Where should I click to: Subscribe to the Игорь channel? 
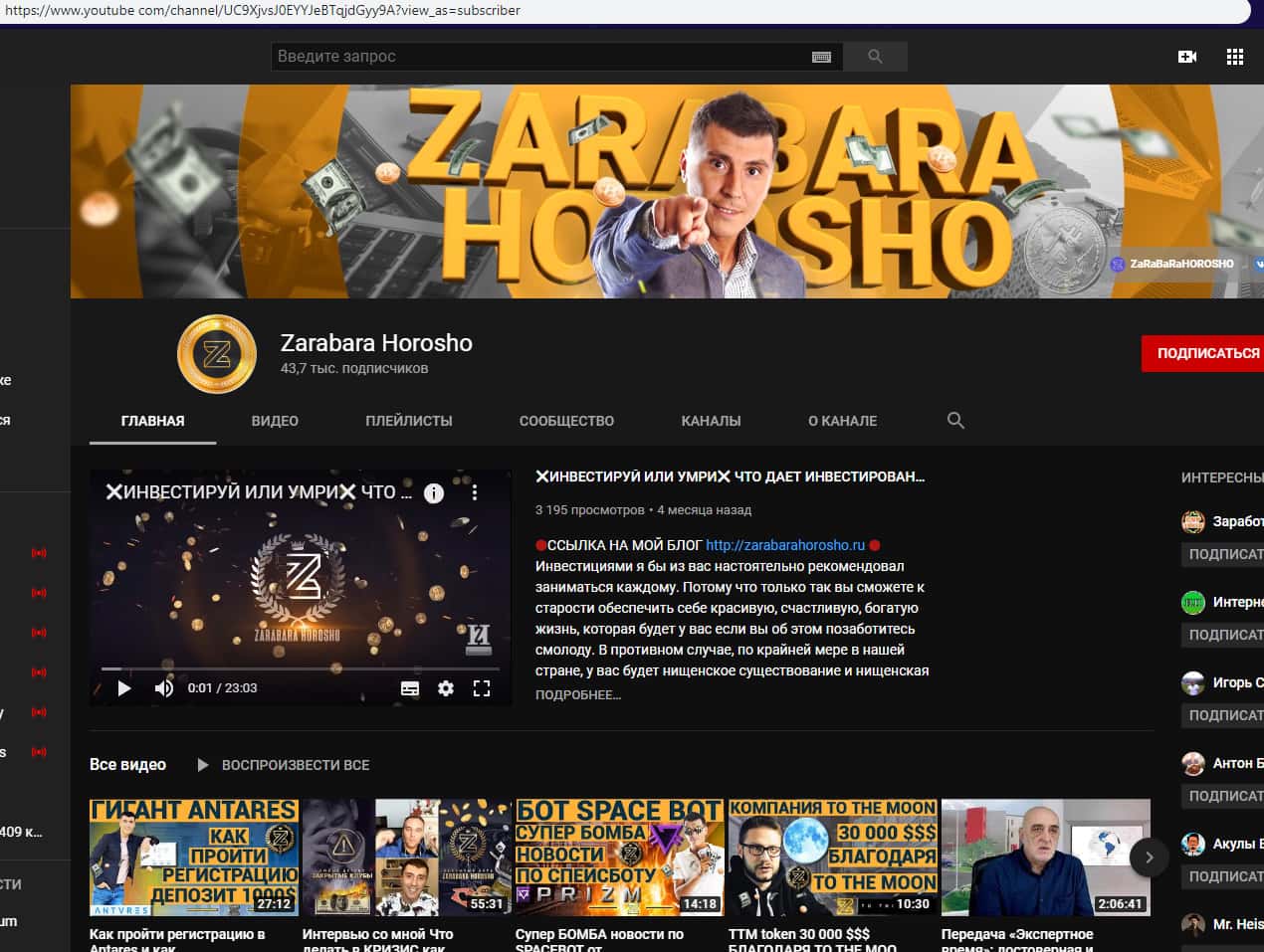click(x=1222, y=715)
